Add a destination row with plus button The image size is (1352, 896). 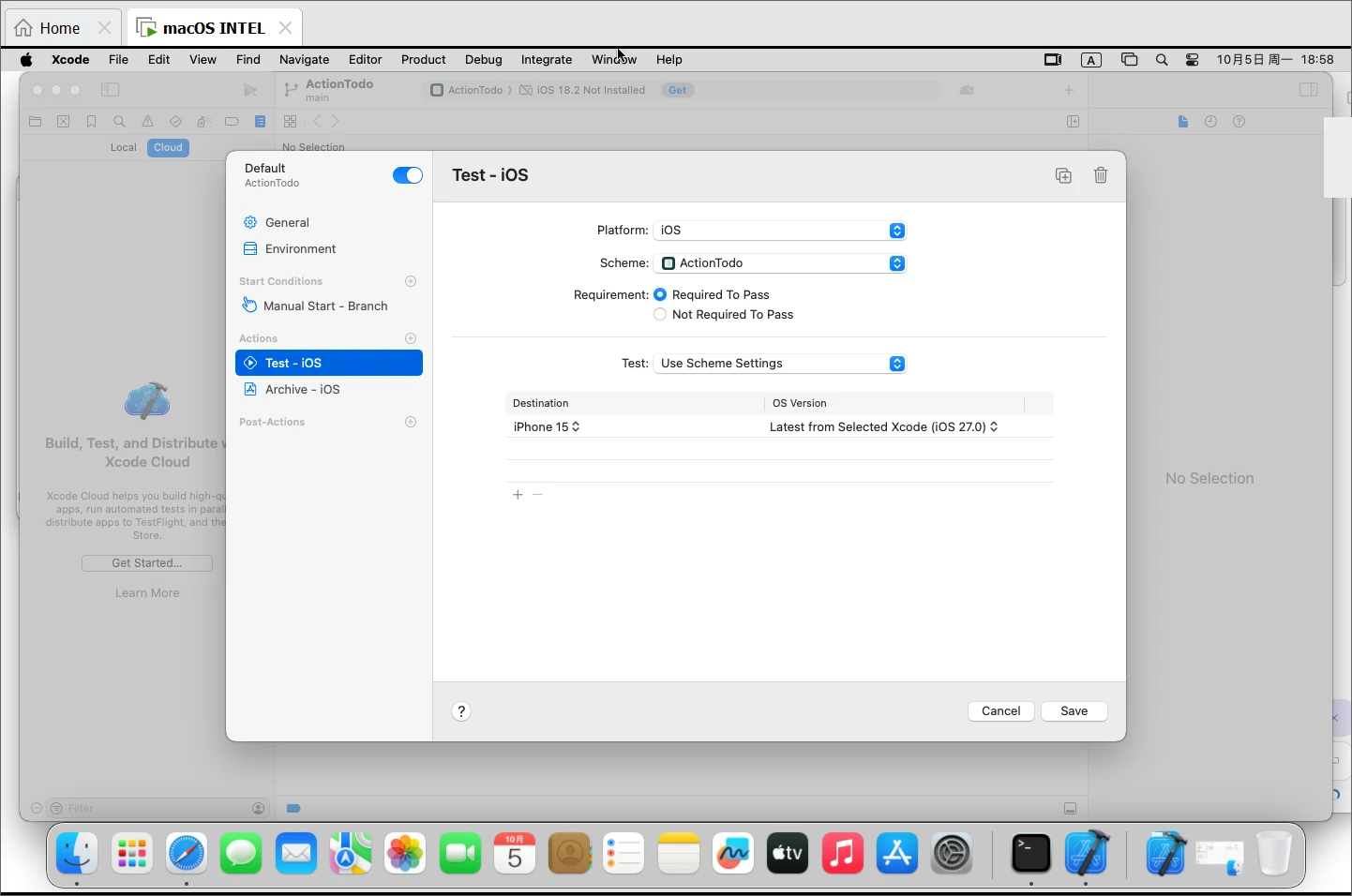(518, 494)
